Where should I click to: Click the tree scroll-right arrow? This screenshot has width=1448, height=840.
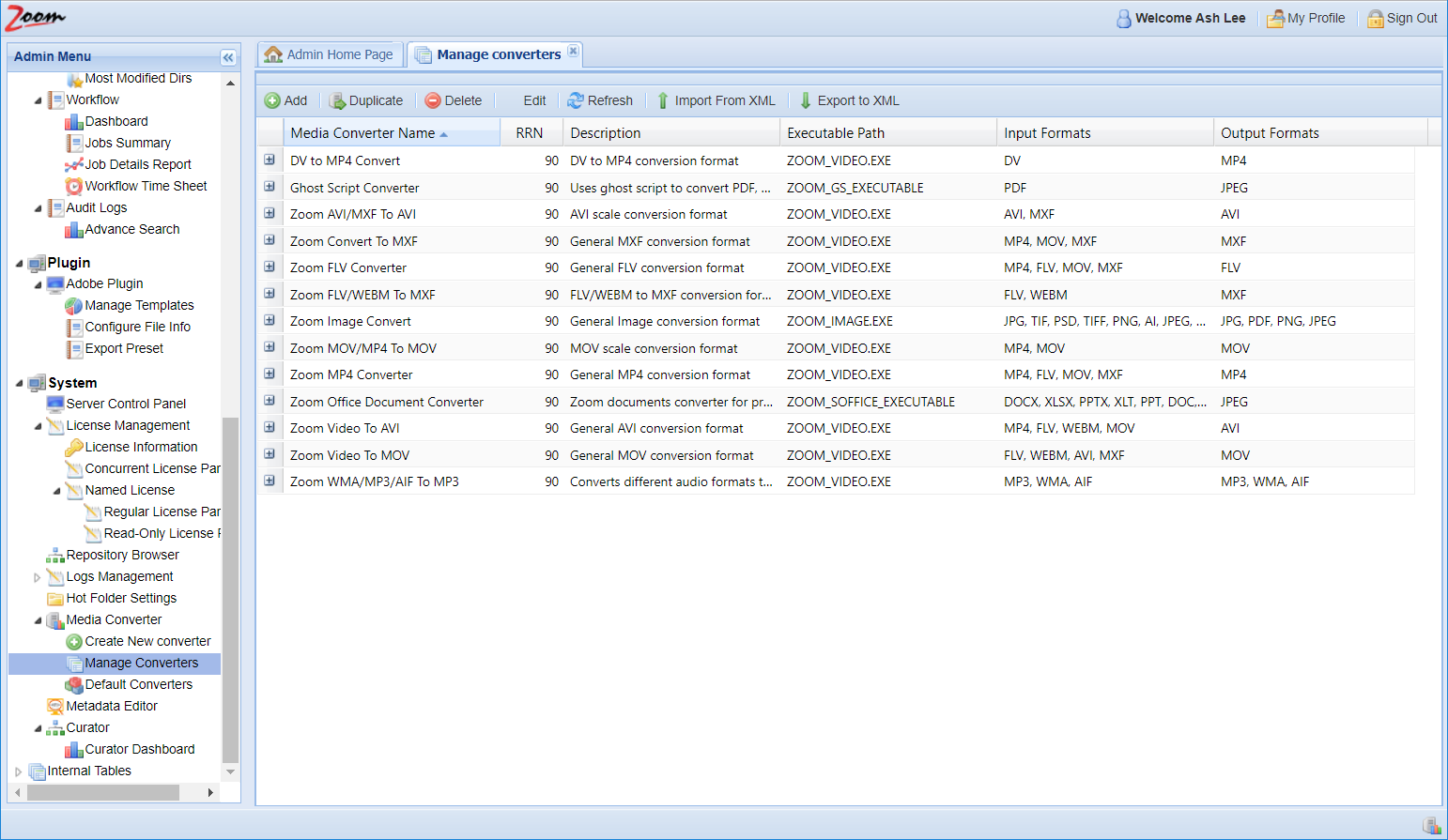[x=210, y=793]
